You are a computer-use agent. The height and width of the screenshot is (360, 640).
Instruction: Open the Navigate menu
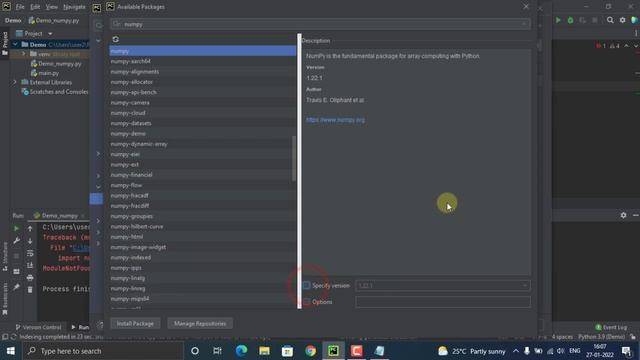(x=74, y=7)
